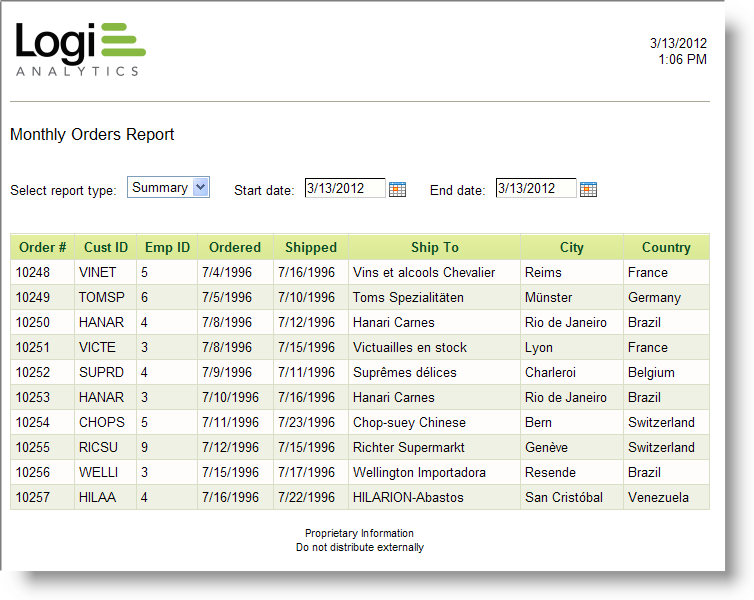Click shipped date 7/22/1996
Viewport: 754px width, 600px height.
[306, 497]
